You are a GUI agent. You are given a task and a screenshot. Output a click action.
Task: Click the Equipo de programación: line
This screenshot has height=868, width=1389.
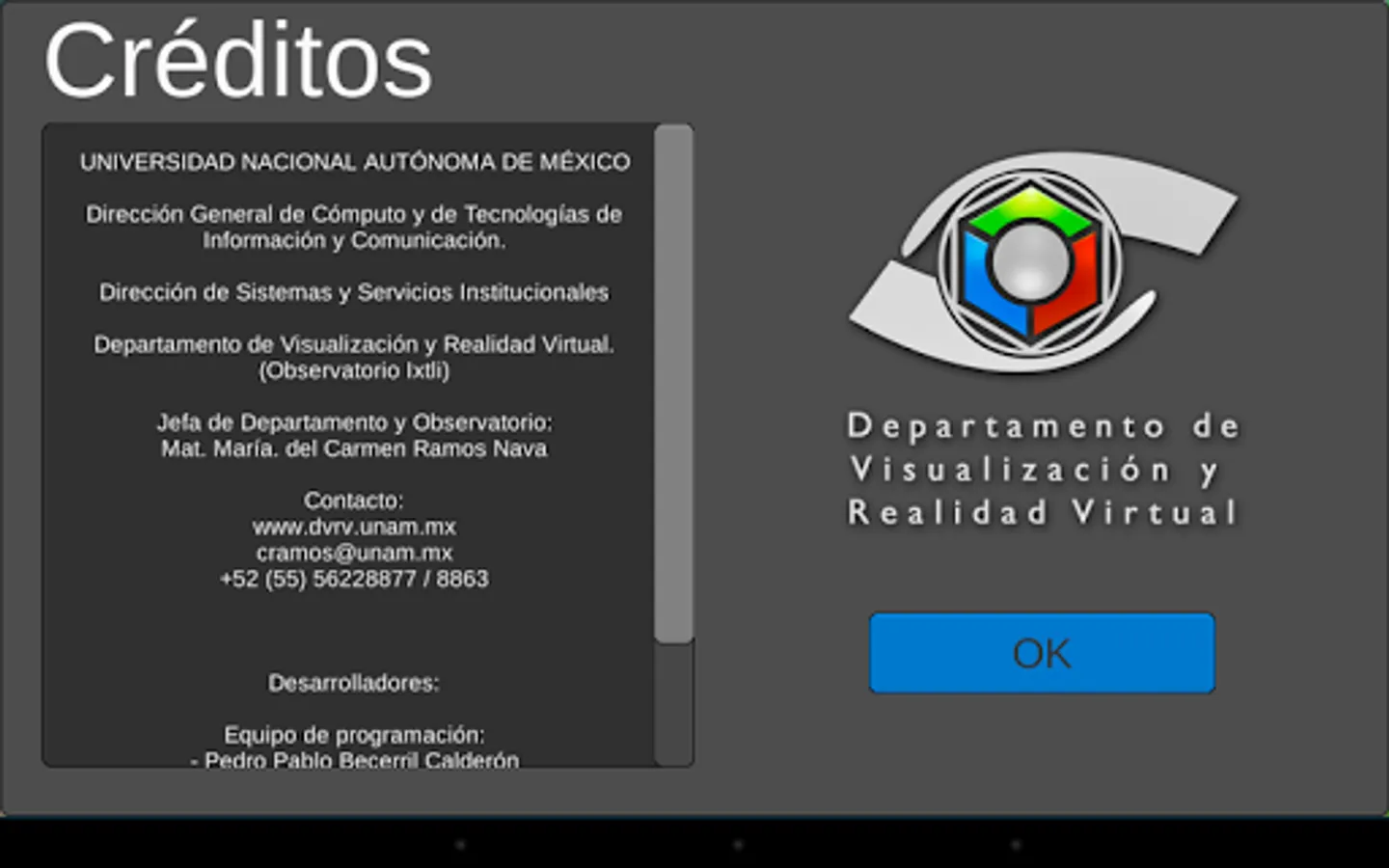coord(354,735)
